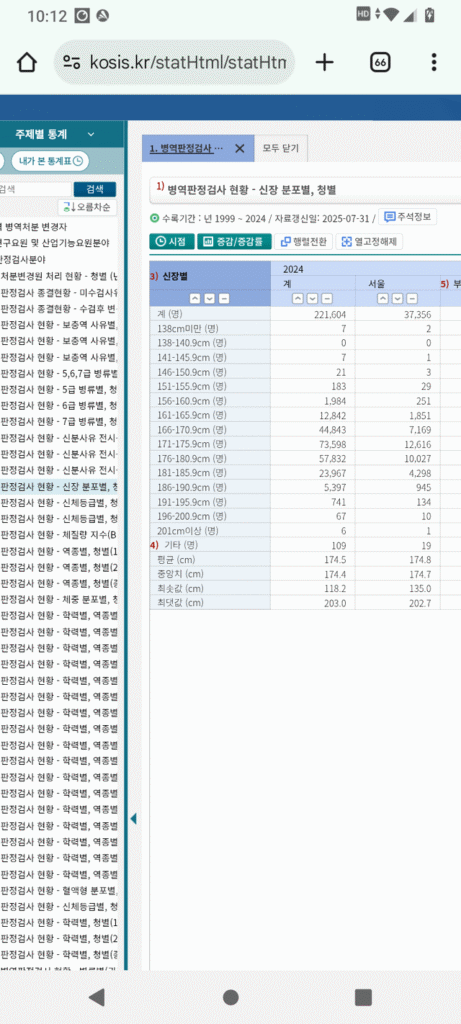Open 현황 - 5급 병류별 item
This screenshot has width=461, height=1024.
click(x=59, y=389)
